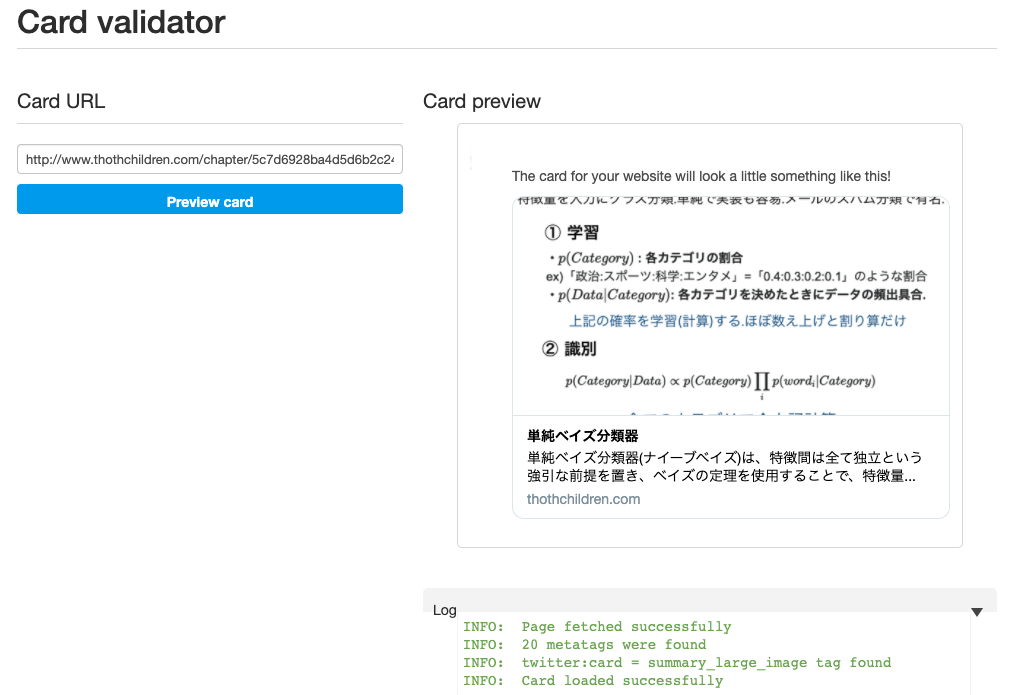Select the 'Page fetched successfully' log line
This screenshot has height=695, width=1029.
tap(597, 627)
